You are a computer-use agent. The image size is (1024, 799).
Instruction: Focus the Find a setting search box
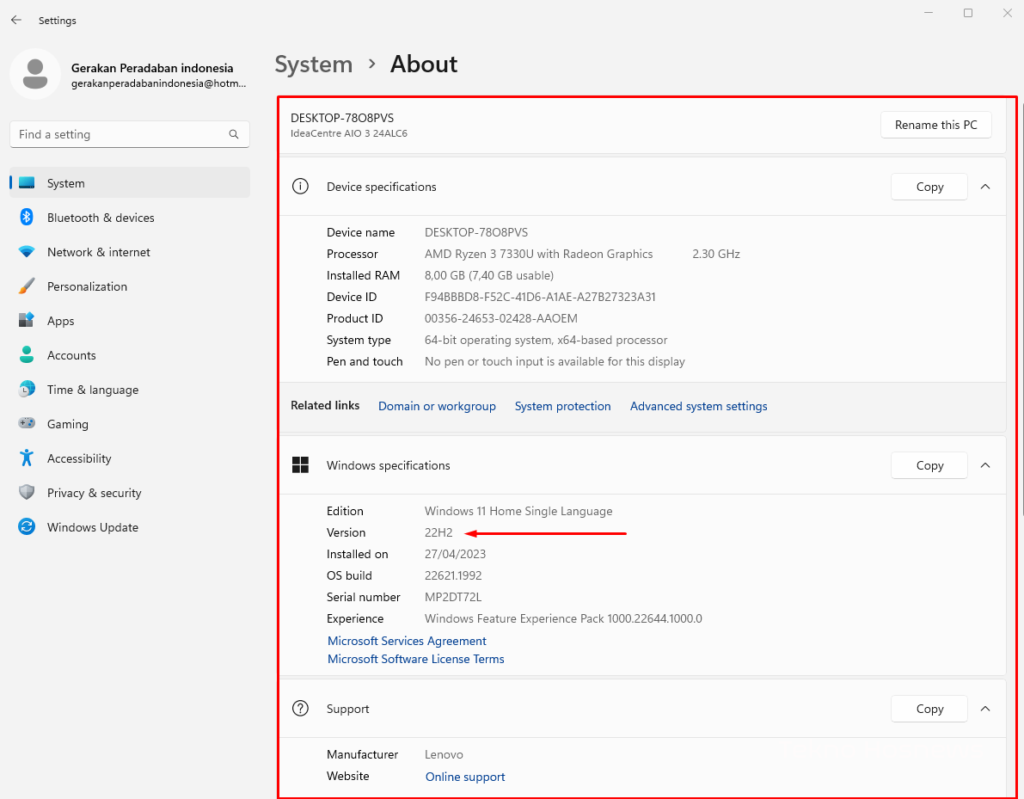pyautogui.click(x=129, y=134)
